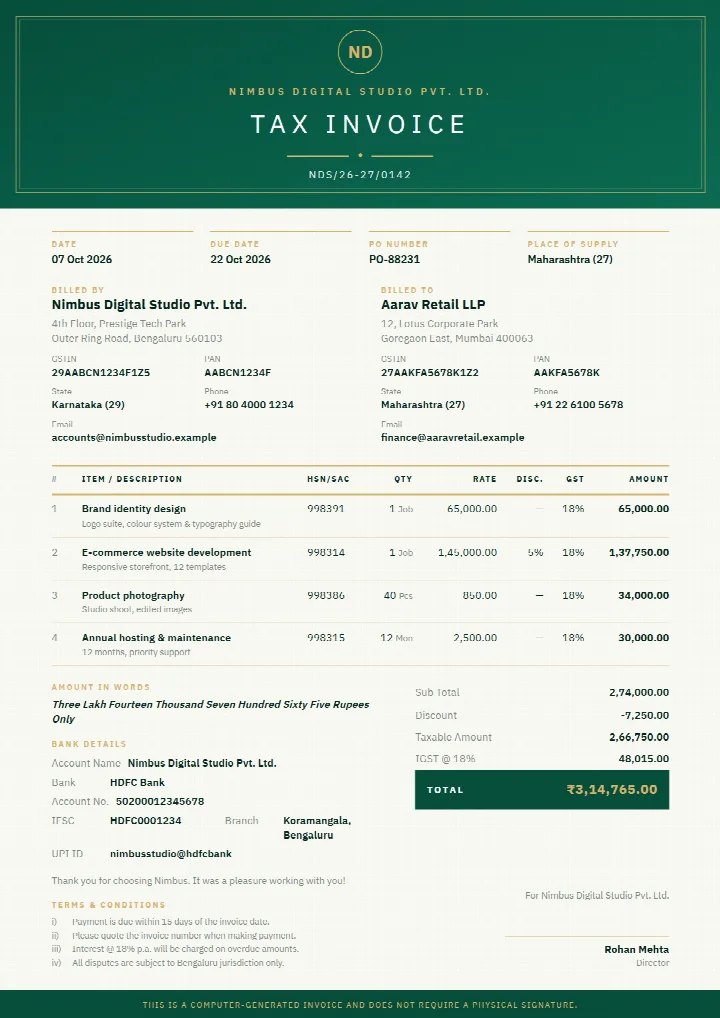This screenshot has width=720, height=1018.
Task: Select account number 50200012345678
Action: click(x=160, y=802)
